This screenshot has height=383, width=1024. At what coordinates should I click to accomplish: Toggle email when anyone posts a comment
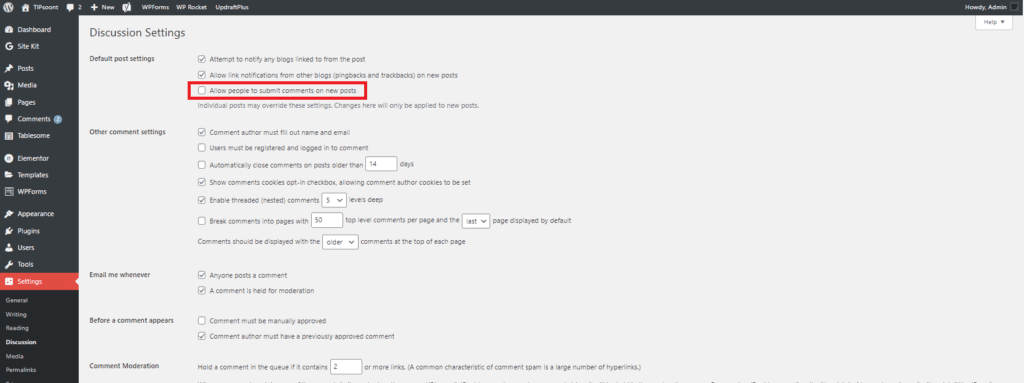pos(202,275)
